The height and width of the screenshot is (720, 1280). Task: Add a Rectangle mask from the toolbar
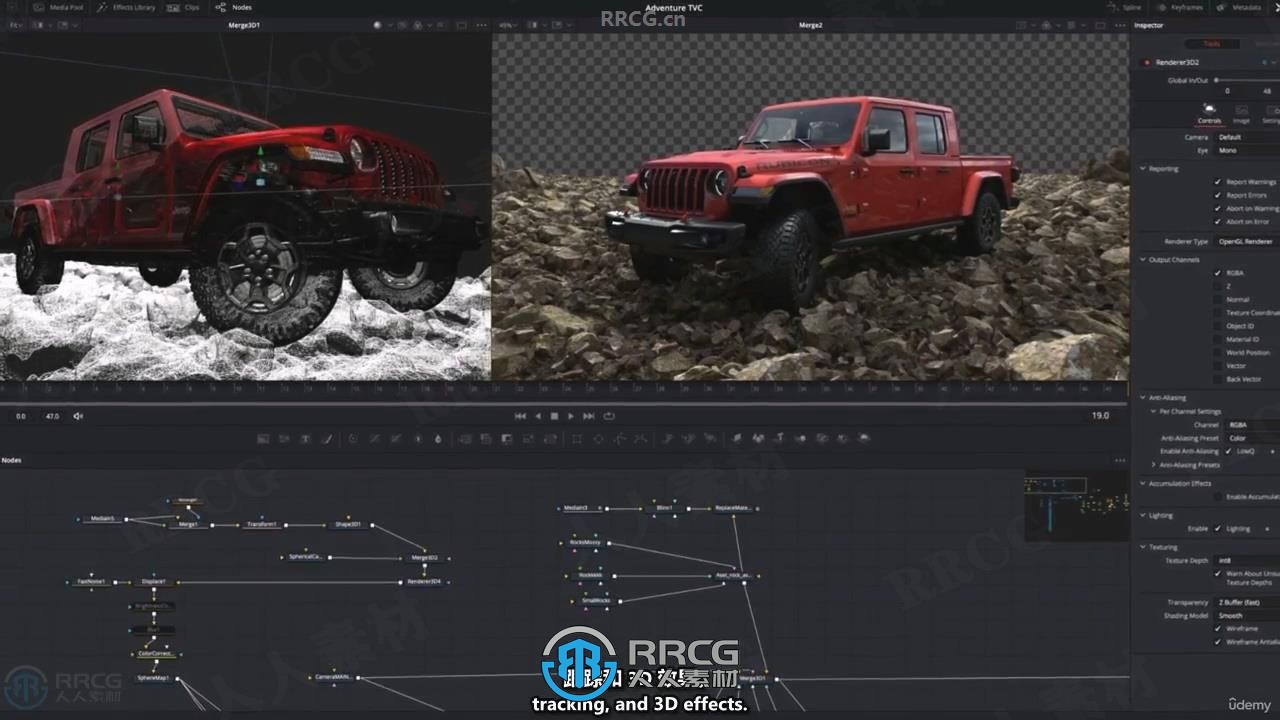pyautogui.click(x=577, y=438)
